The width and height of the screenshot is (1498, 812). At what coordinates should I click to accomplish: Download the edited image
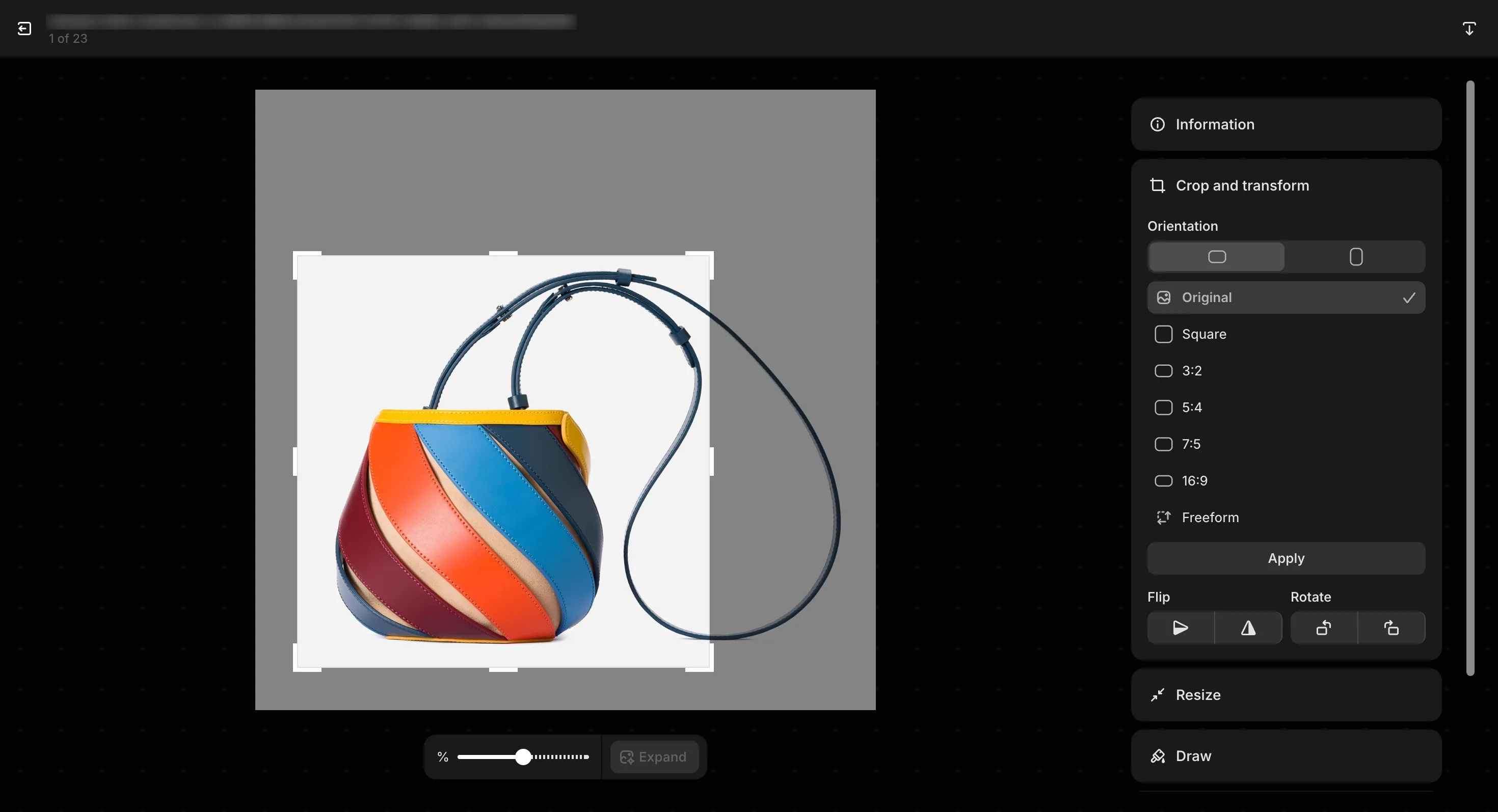(1469, 28)
